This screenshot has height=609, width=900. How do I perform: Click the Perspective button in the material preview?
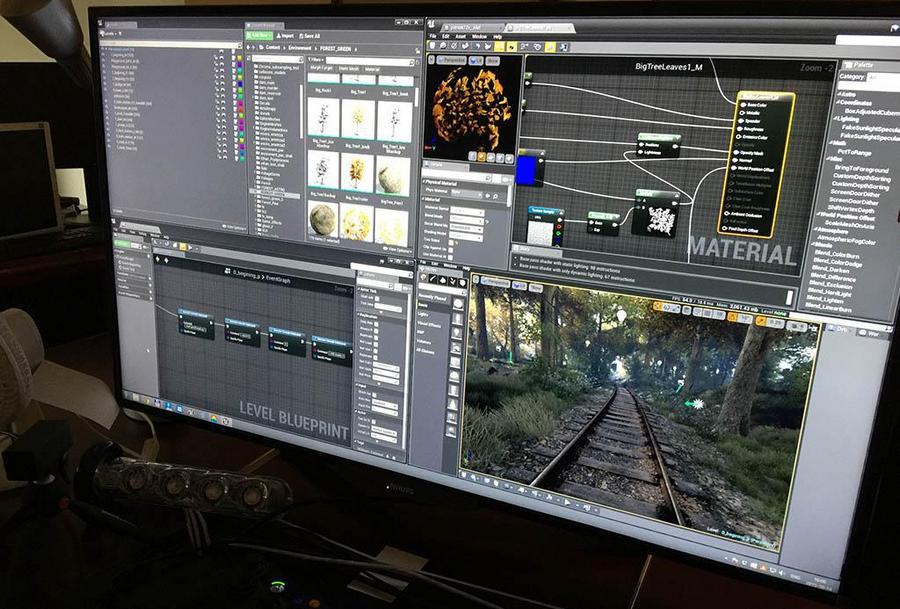pyautogui.click(x=451, y=60)
